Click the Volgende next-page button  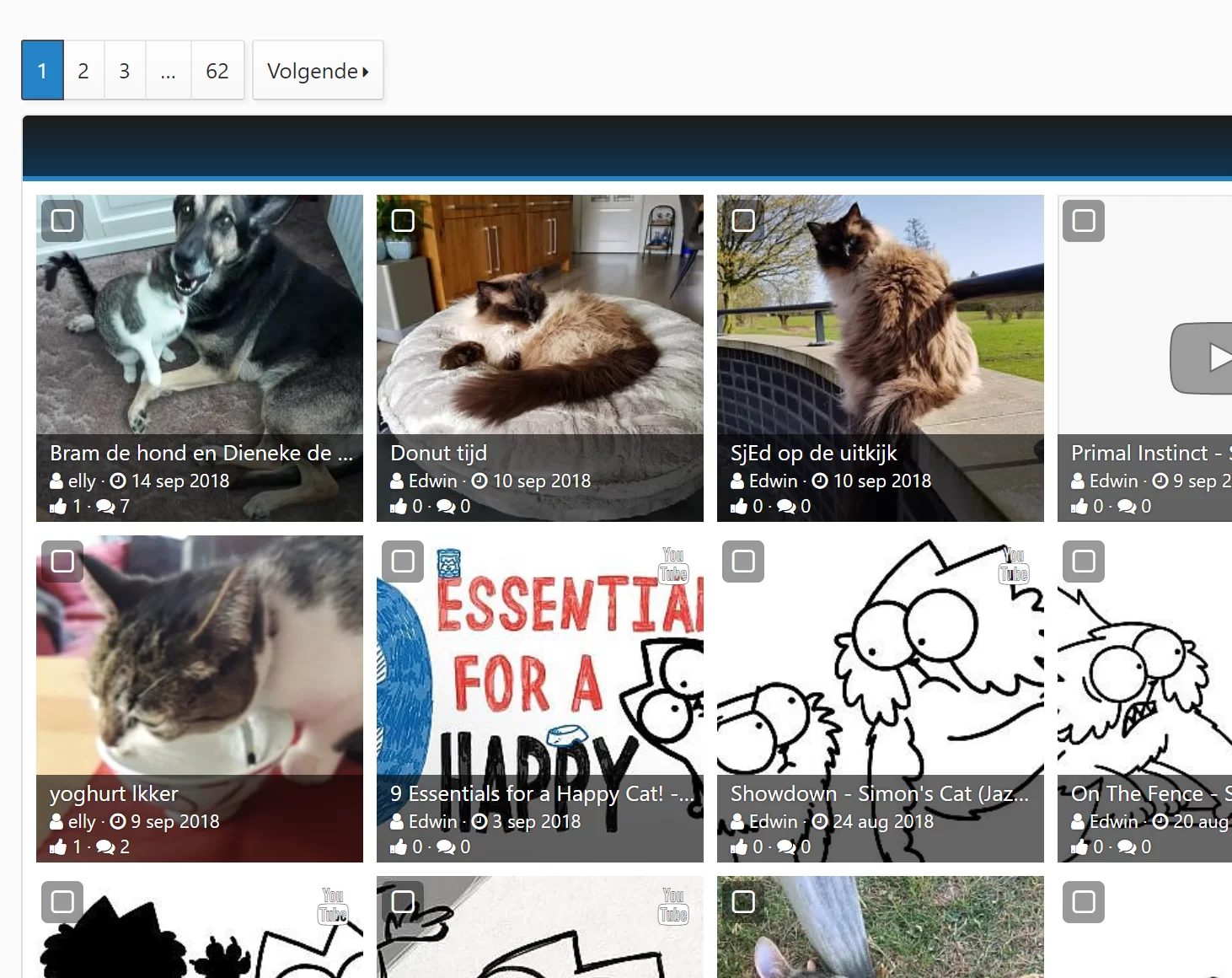pyautogui.click(x=318, y=71)
